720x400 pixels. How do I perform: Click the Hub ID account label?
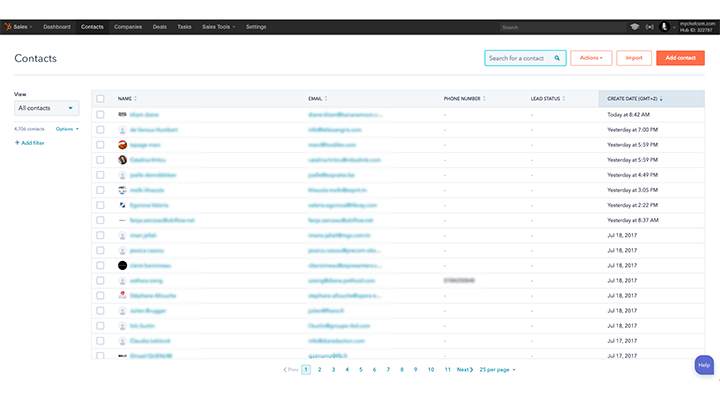[696, 30]
